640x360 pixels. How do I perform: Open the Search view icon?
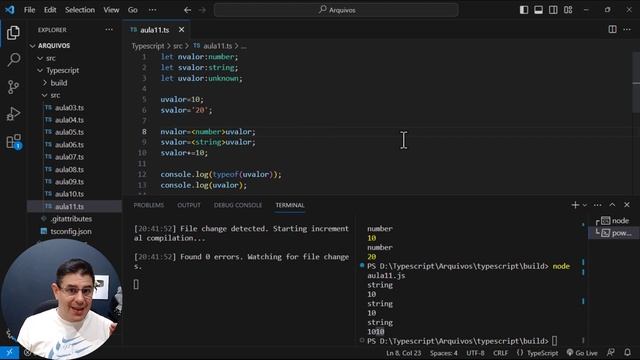tap(13, 60)
